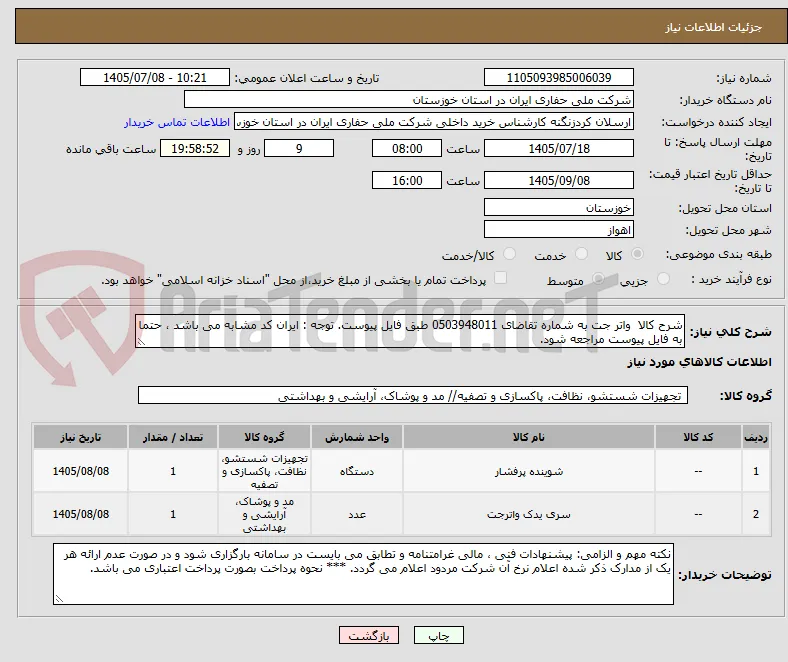Select the متوسط purchase type radio

pos(598,278)
